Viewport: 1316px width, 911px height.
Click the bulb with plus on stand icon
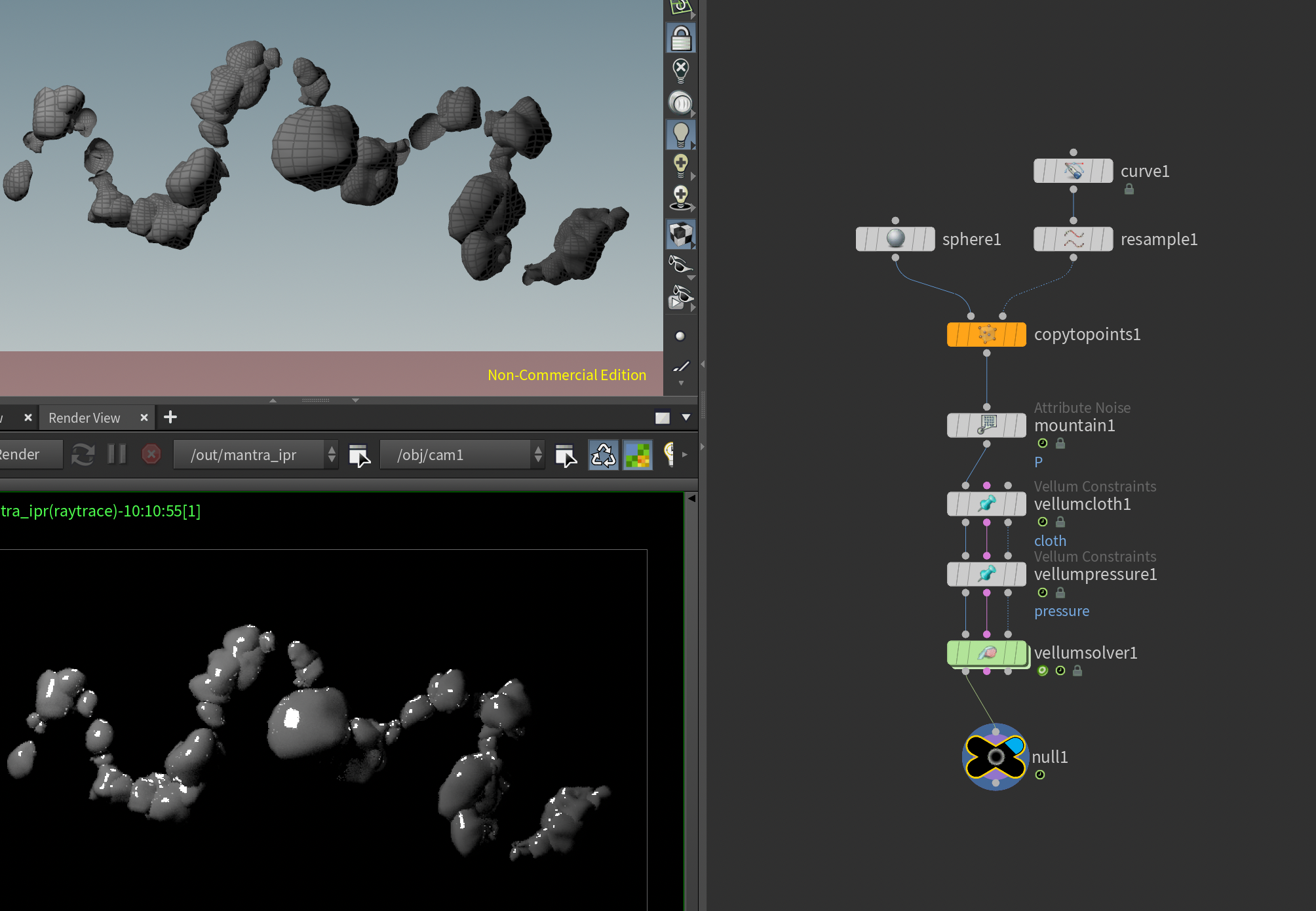click(681, 197)
